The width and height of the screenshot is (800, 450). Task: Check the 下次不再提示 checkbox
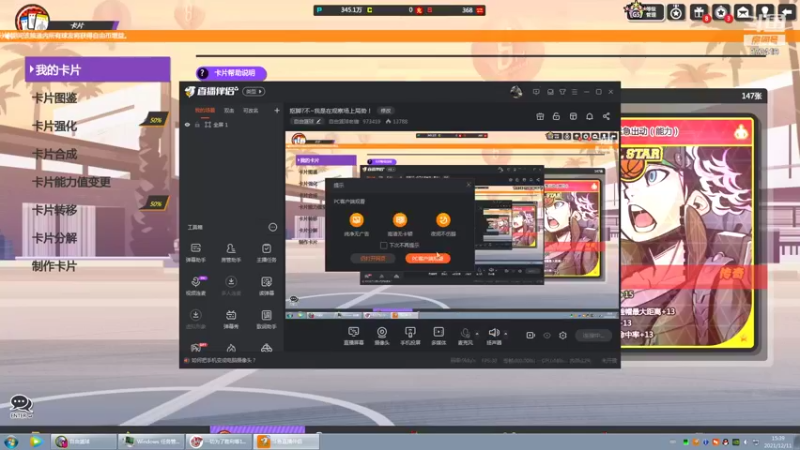tap(383, 245)
